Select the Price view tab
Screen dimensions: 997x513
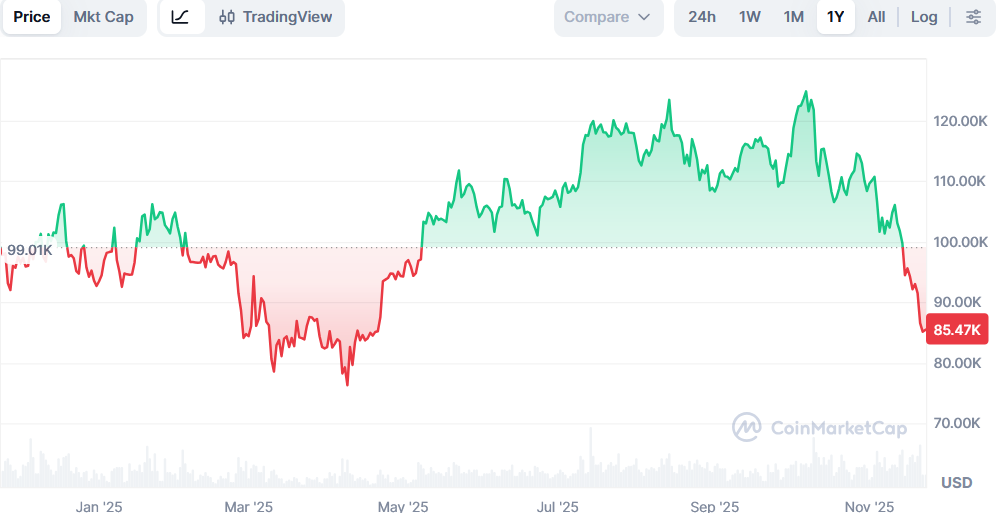32,17
